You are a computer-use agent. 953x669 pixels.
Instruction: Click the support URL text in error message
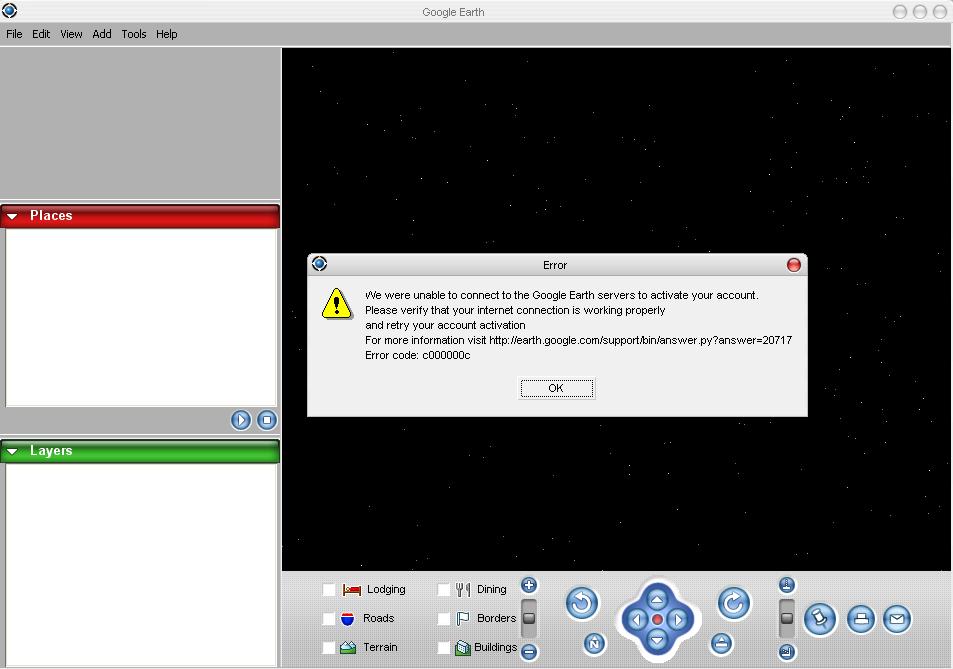click(641, 340)
